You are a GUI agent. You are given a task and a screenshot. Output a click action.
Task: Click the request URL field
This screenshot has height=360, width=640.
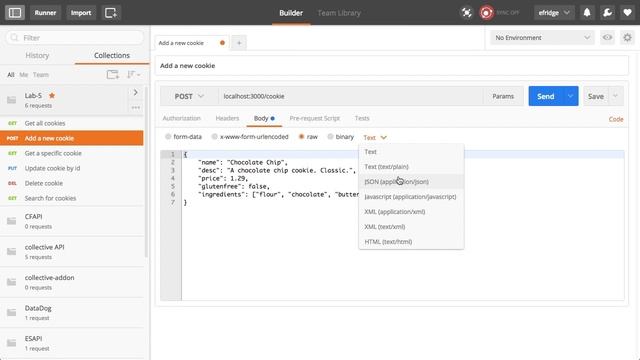point(351,96)
